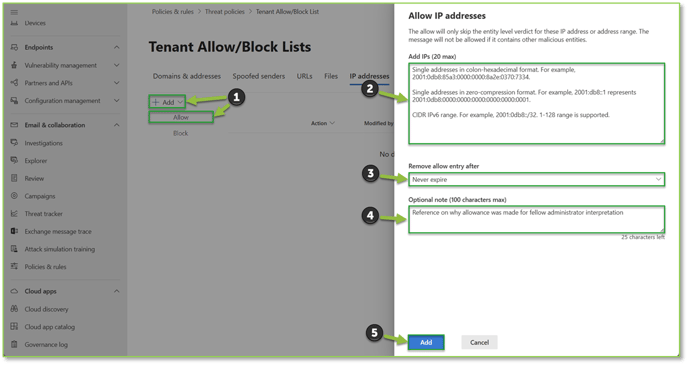
Task: Collapse the Cloud apps section
Action: click(x=117, y=291)
